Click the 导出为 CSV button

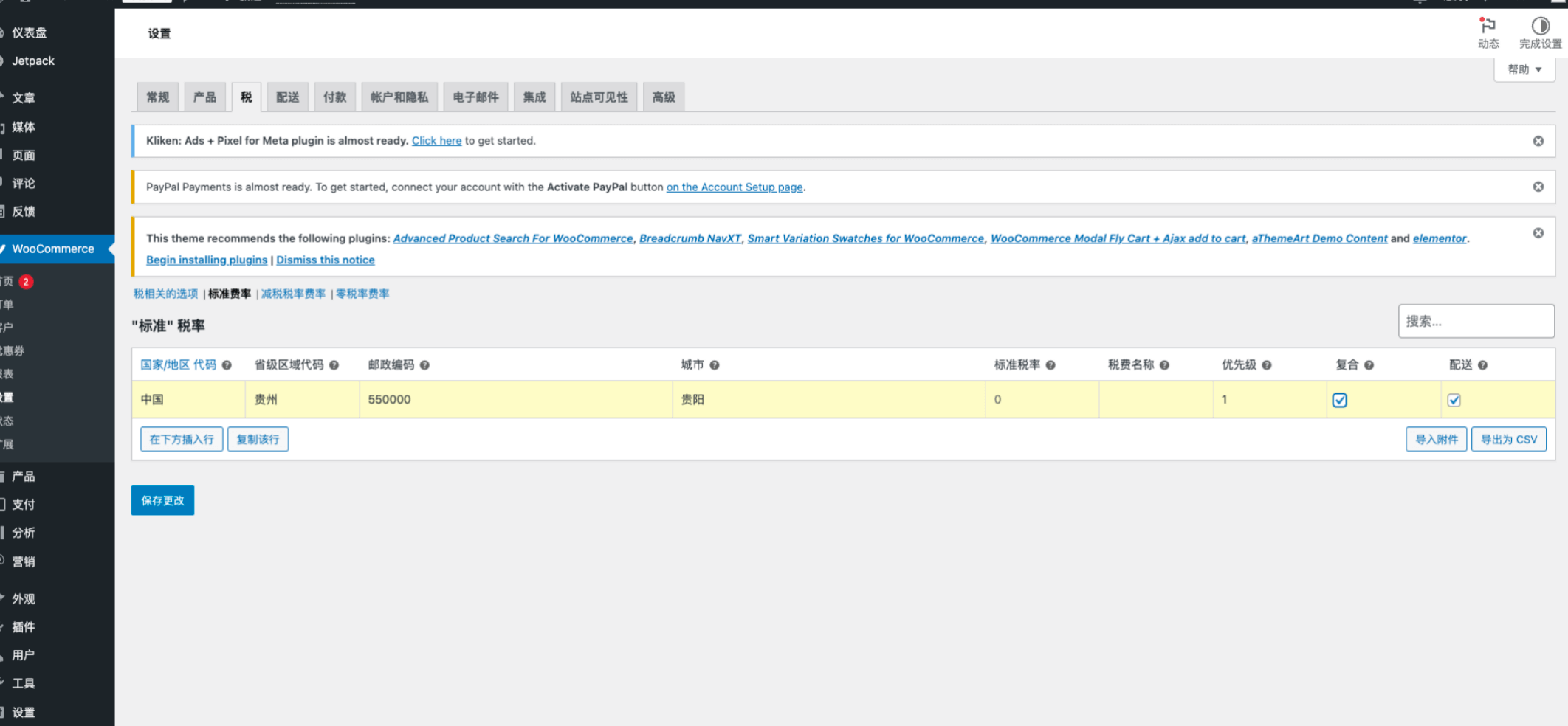[x=1508, y=439]
